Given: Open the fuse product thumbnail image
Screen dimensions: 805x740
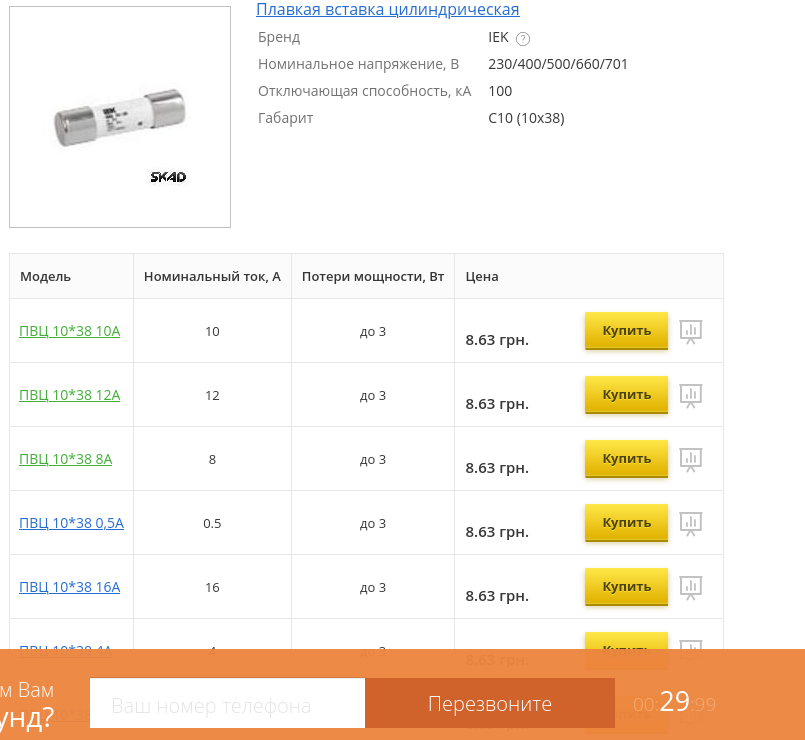Looking at the screenshot, I should [x=120, y=117].
